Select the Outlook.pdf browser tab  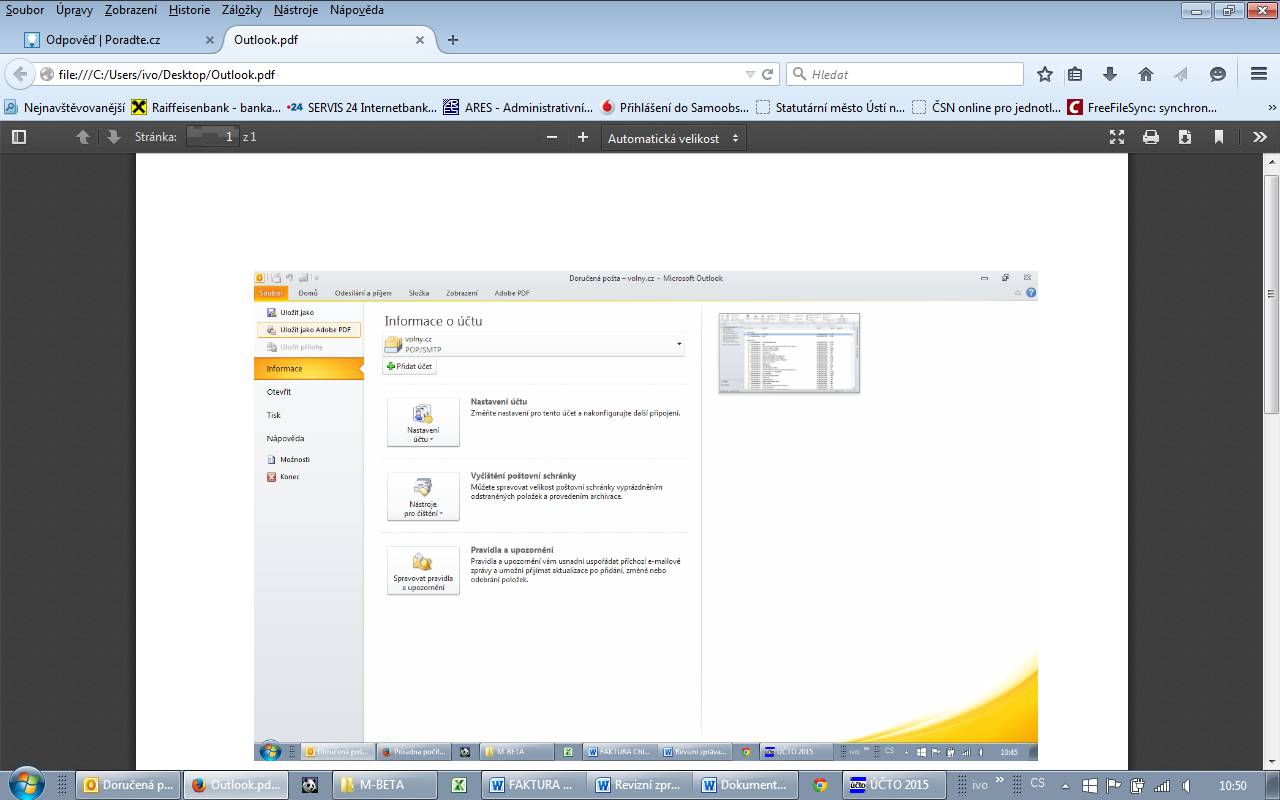[x=328, y=40]
